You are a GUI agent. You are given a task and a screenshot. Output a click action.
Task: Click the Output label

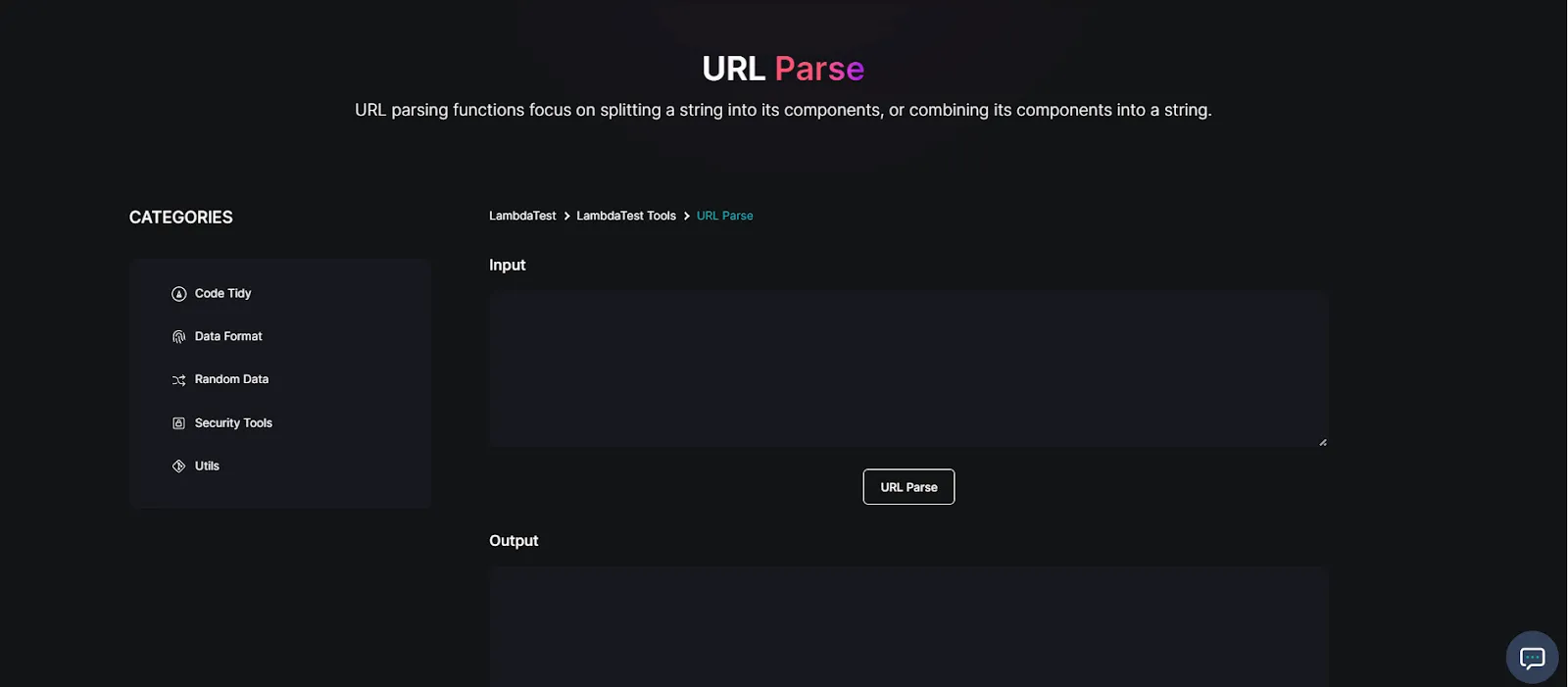click(514, 541)
